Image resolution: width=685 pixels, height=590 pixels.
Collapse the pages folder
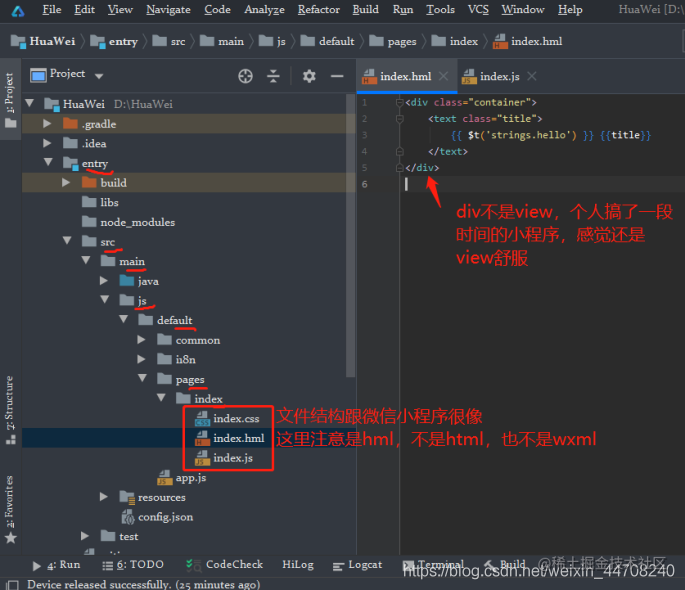(x=142, y=378)
